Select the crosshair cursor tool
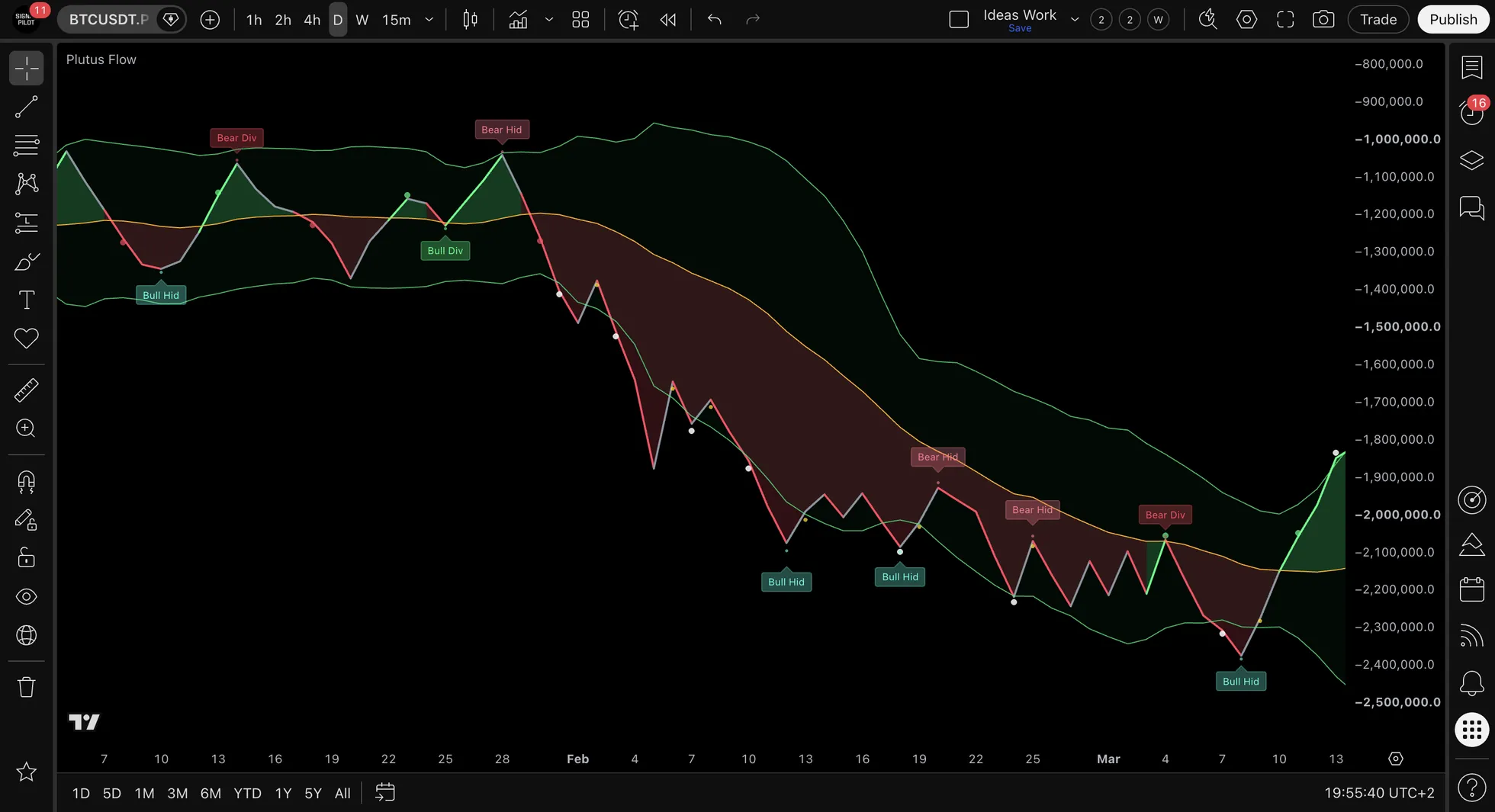The image size is (1495, 812). click(27, 69)
